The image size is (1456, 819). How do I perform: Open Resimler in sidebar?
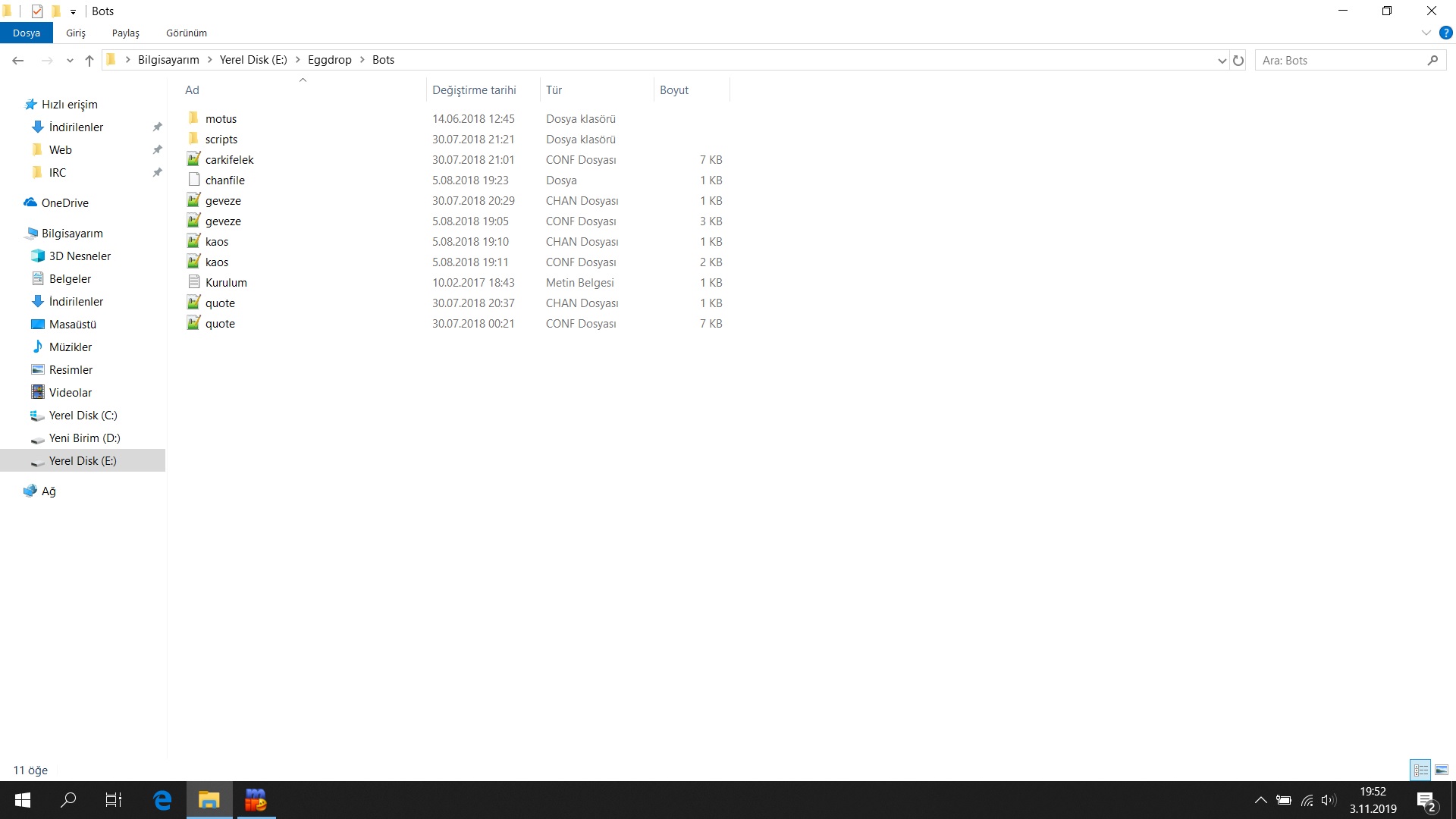click(x=71, y=370)
